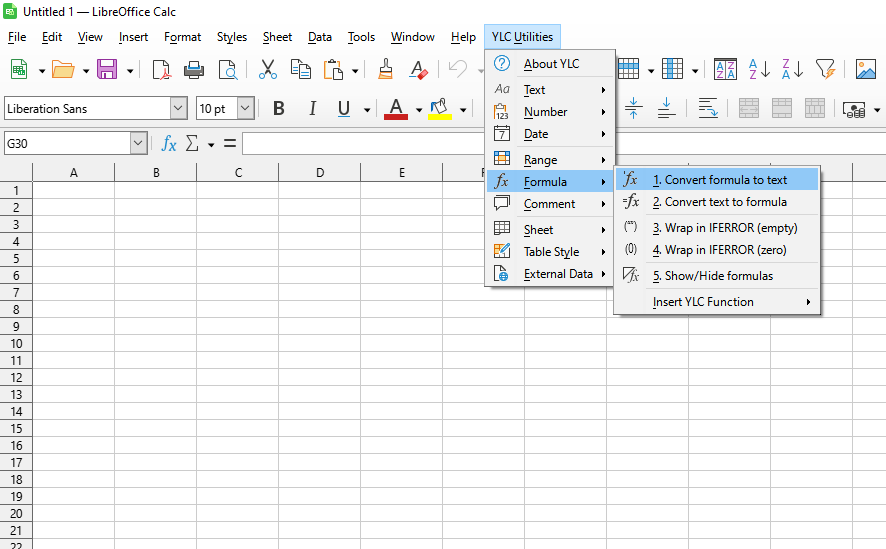Toggle Bold formatting

pos(279,109)
